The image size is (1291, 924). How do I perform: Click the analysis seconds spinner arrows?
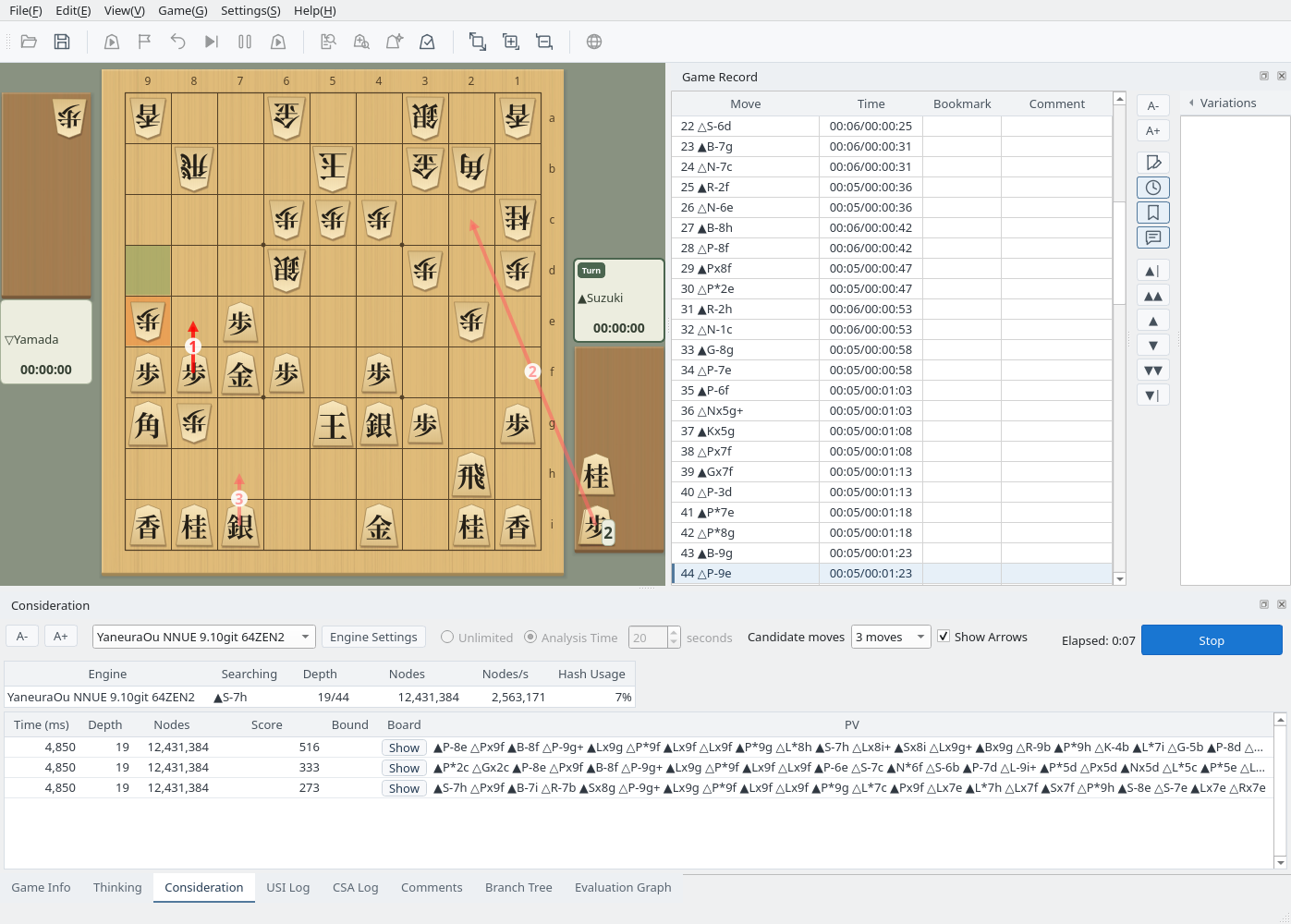click(674, 638)
